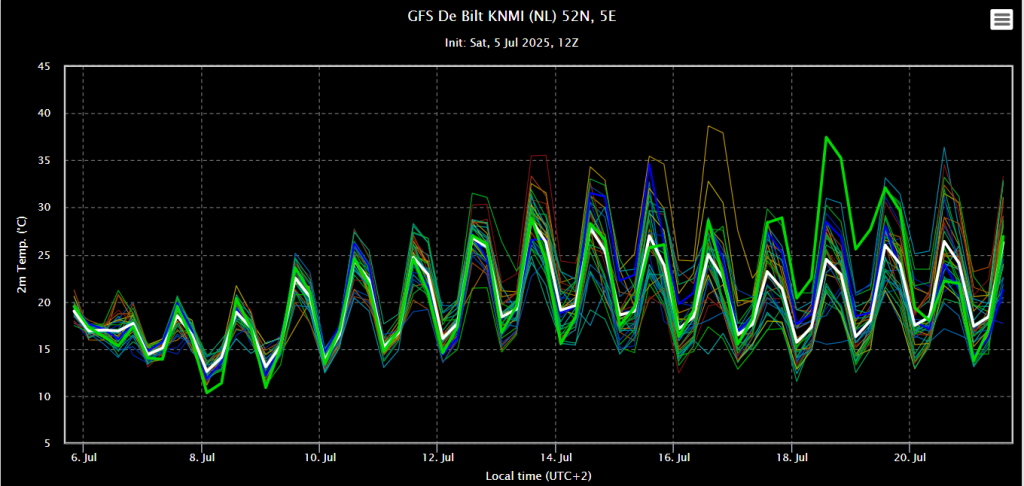Click the thick green line's lowest dip at 8. Jul

[207, 392]
